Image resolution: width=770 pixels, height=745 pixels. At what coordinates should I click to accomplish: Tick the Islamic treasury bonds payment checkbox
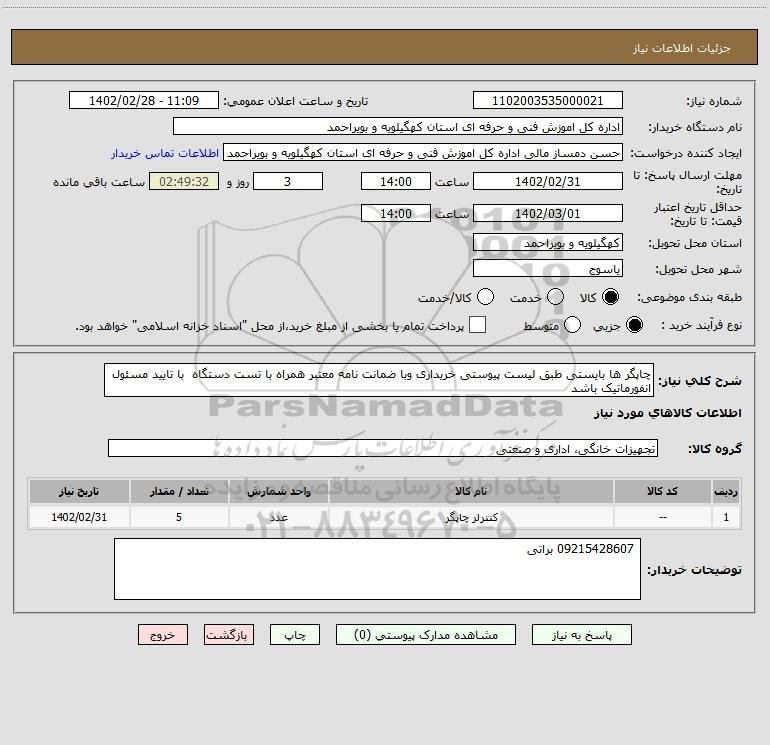pos(477,325)
